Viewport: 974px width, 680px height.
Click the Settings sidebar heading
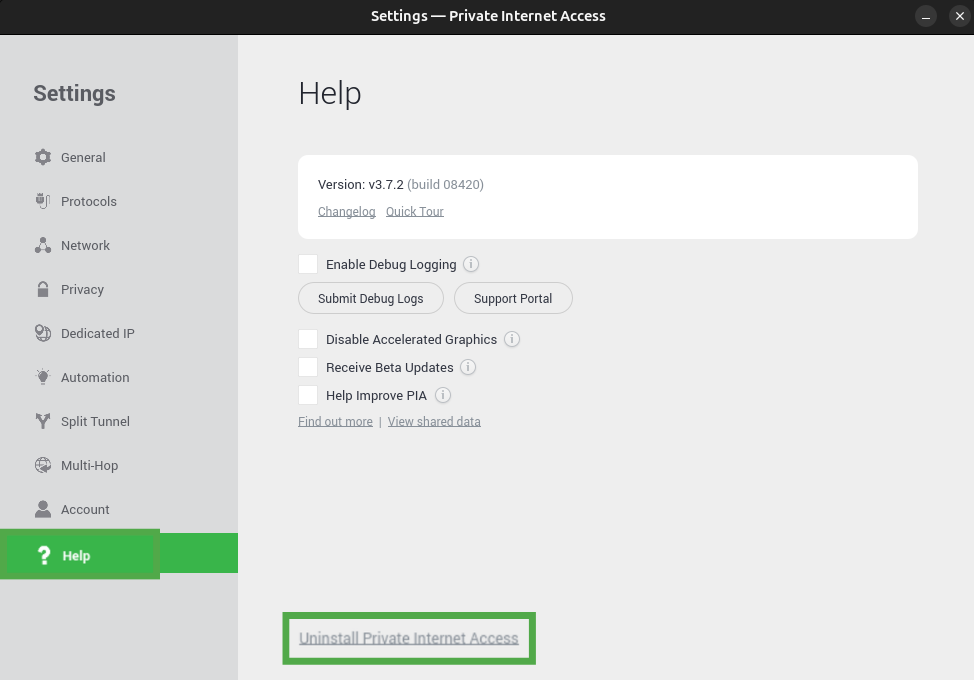tap(75, 94)
